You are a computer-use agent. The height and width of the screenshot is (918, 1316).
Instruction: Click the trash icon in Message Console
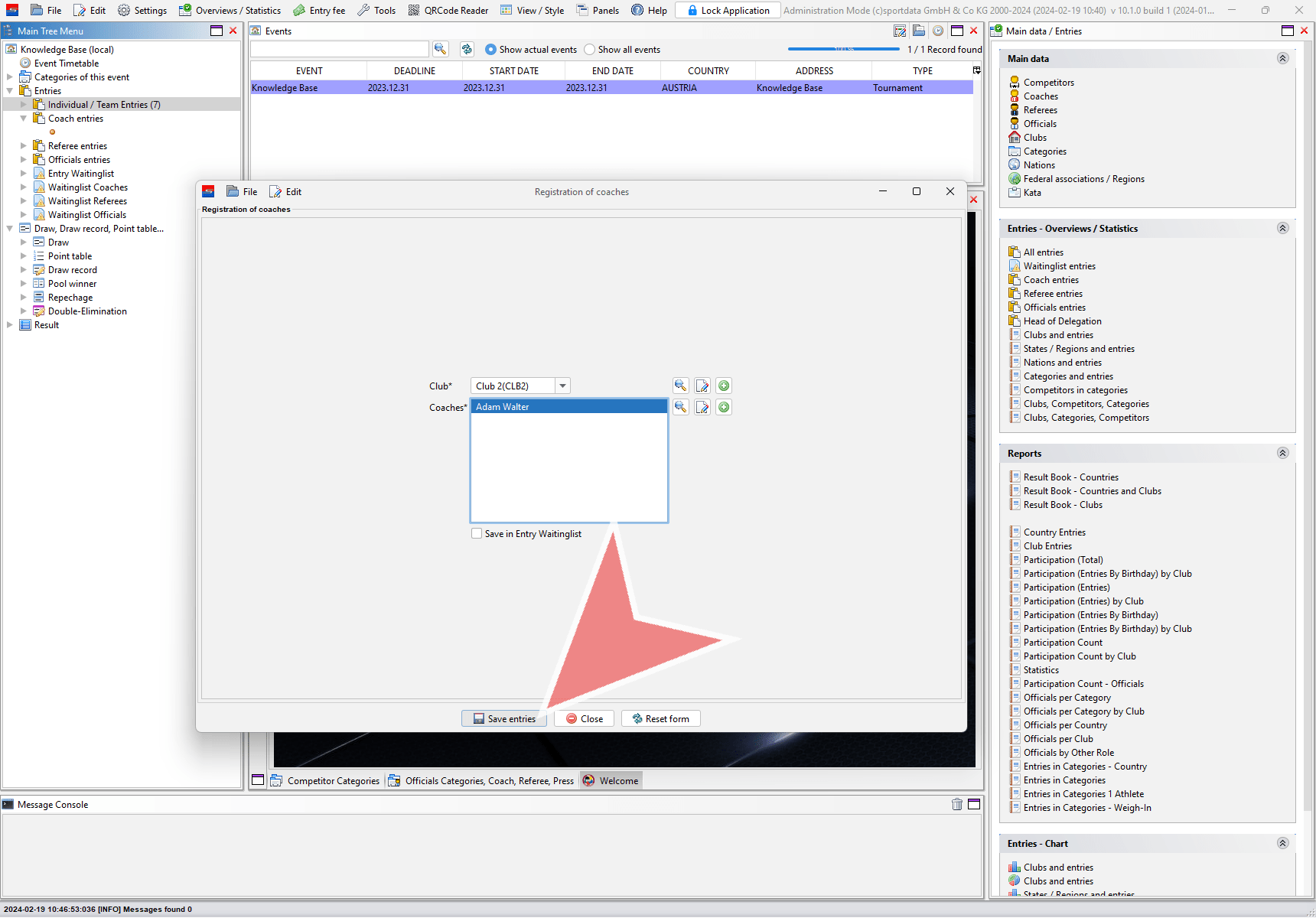(956, 804)
